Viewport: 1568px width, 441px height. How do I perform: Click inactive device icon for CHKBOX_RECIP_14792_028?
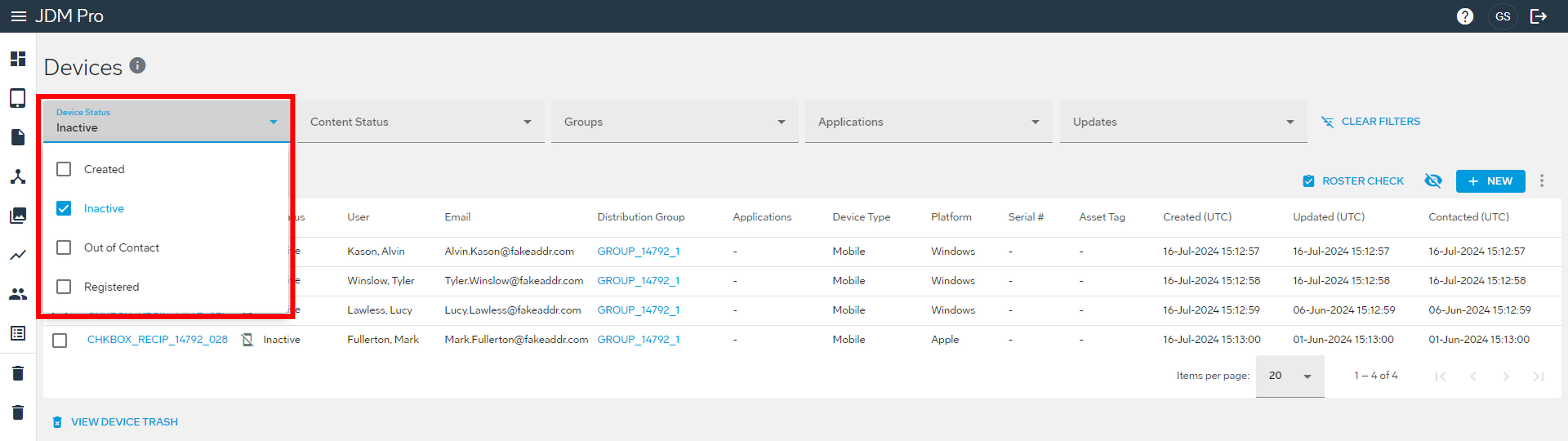coord(247,339)
